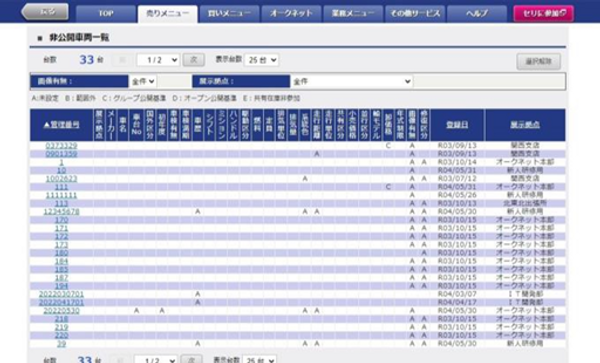
Task: Open vehicle number 180
Action: [61, 253]
